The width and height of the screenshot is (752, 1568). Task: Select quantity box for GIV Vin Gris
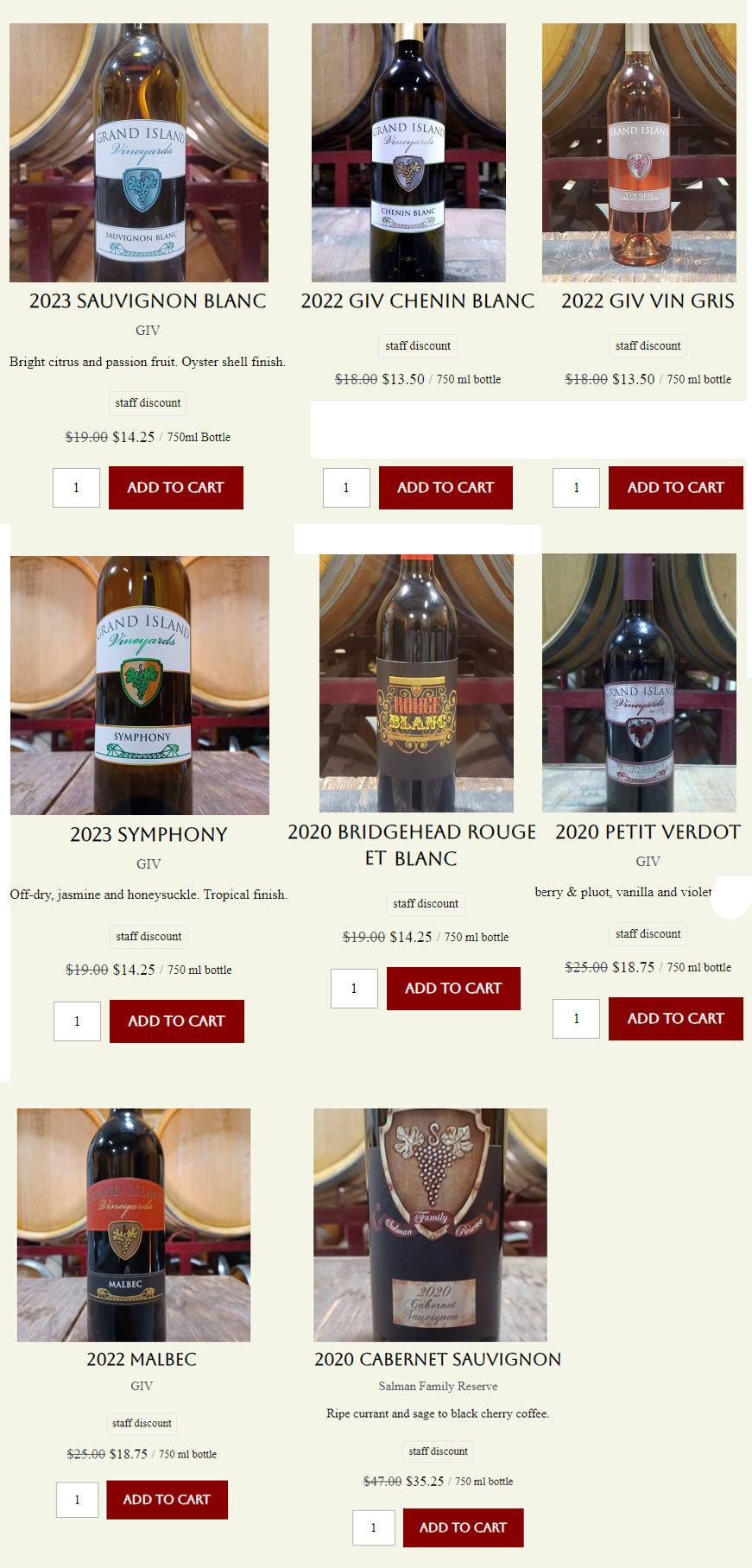point(576,488)
